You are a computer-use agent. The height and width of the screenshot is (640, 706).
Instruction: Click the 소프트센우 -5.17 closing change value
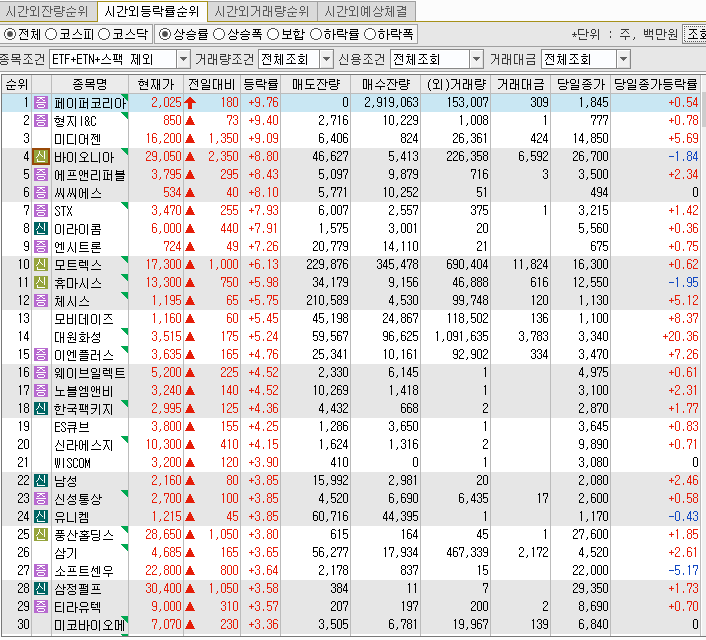pyautogui.click(x=683, y=571)
